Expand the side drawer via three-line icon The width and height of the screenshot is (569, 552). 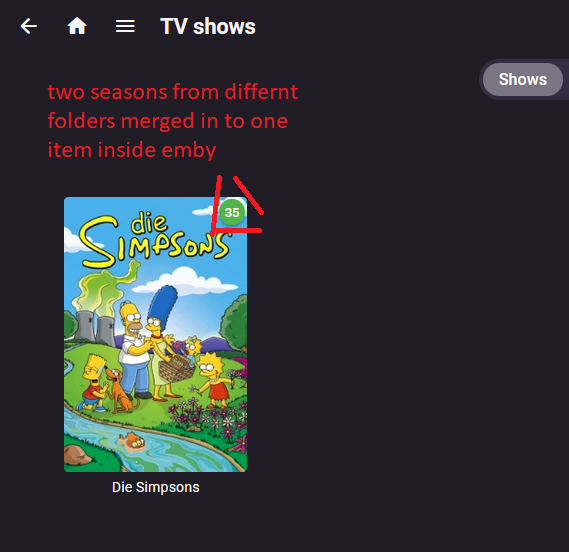[125, 26]
